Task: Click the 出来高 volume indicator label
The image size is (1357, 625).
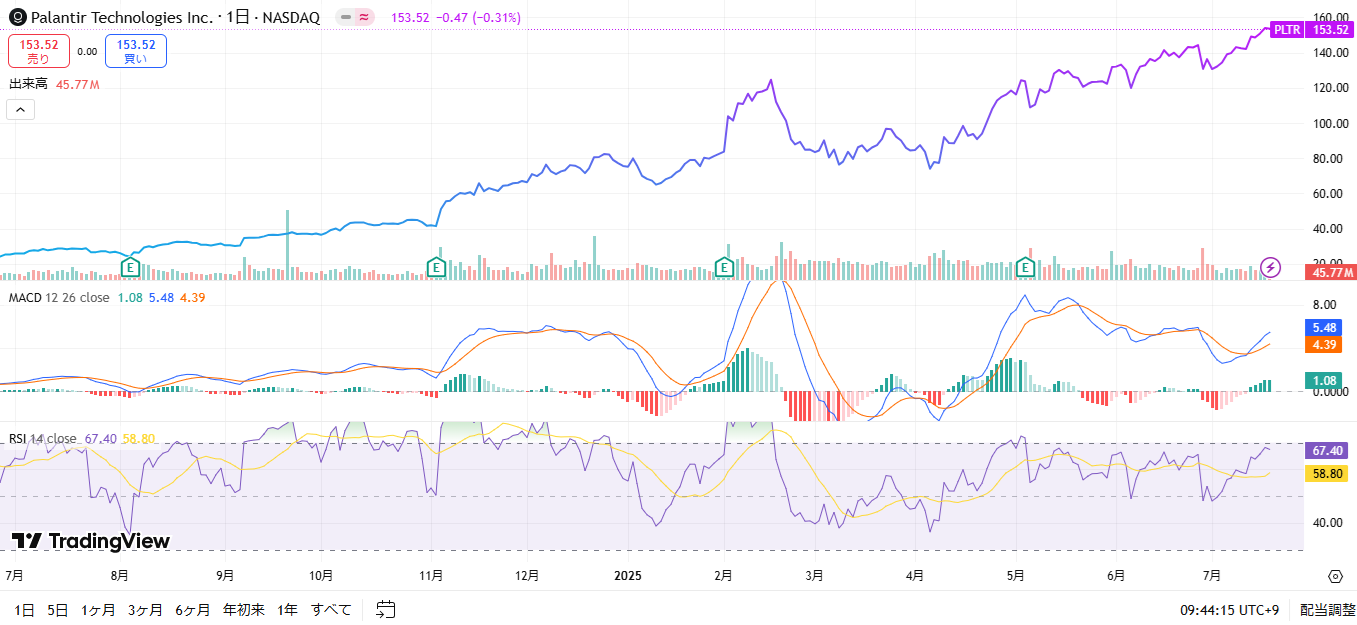Action: click(28, 85)
